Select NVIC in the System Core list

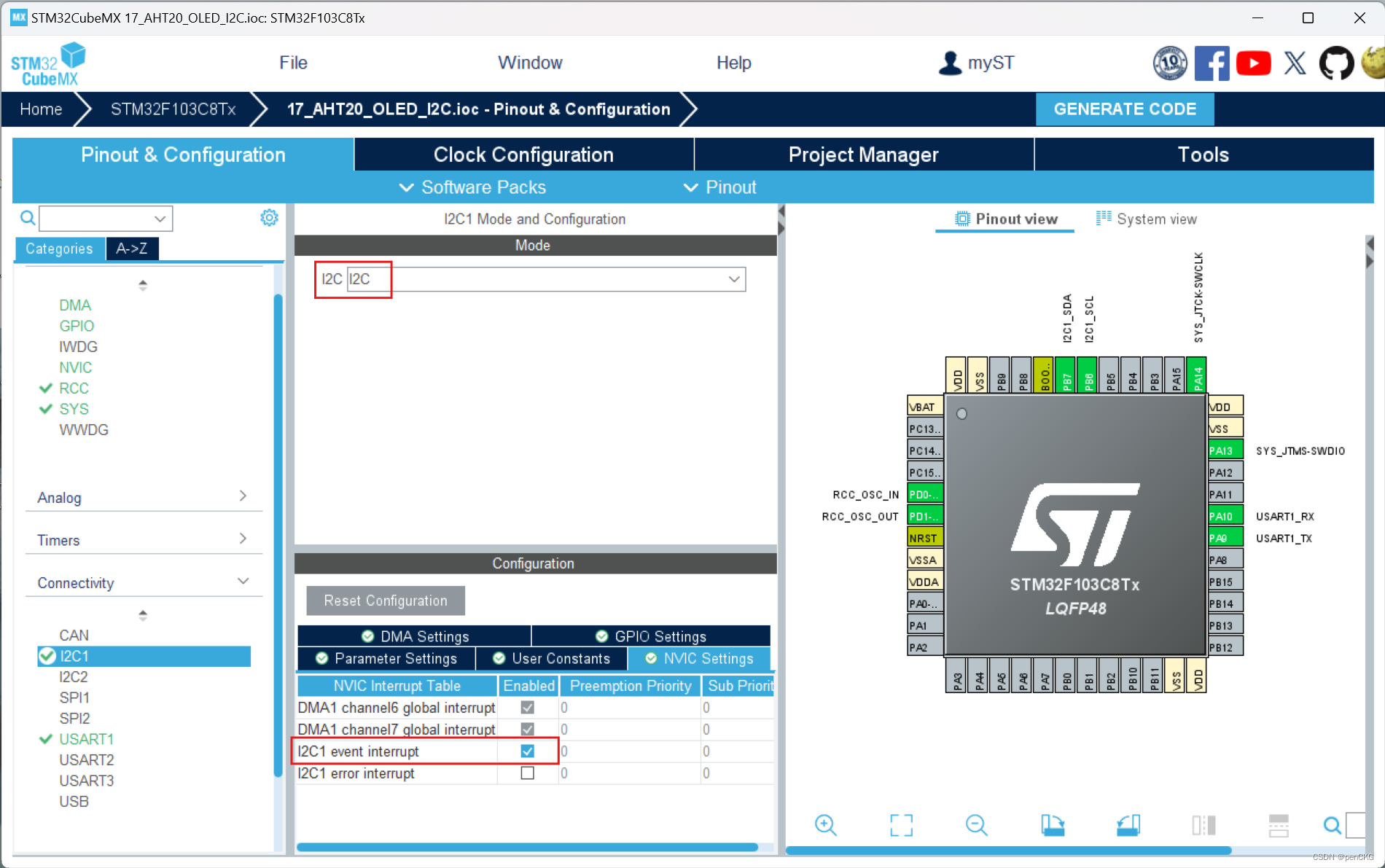[x=75, y=367]
